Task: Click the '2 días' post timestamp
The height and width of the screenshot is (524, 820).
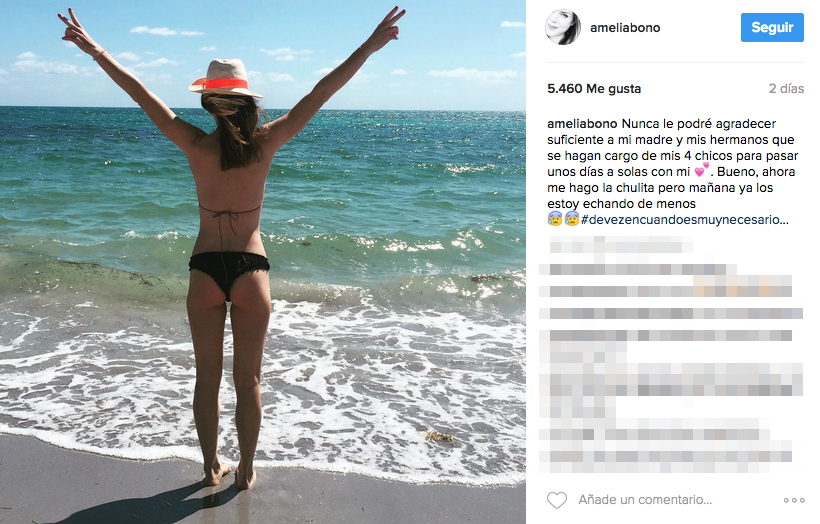Action: [x=786, y=88]
